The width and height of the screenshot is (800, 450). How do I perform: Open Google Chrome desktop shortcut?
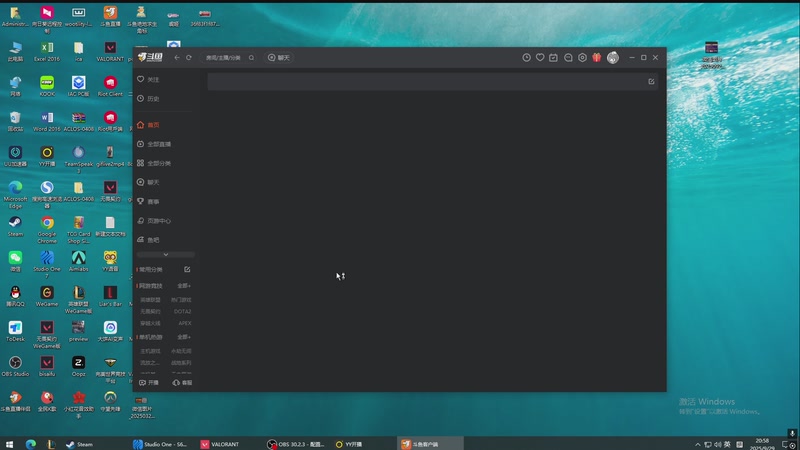[47, 230]
